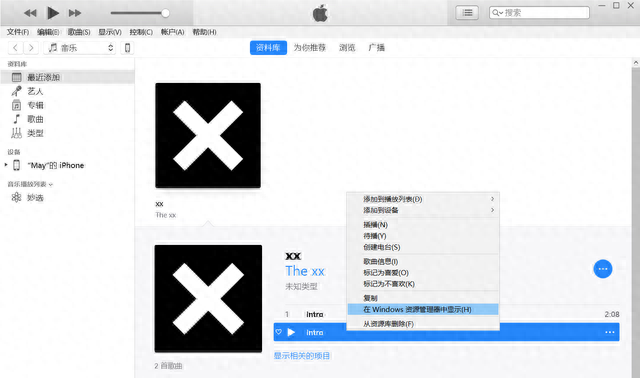Click the main play button
Image resolution: width=640 pixels, height=378 pixels.
click(x=53, y=13)
